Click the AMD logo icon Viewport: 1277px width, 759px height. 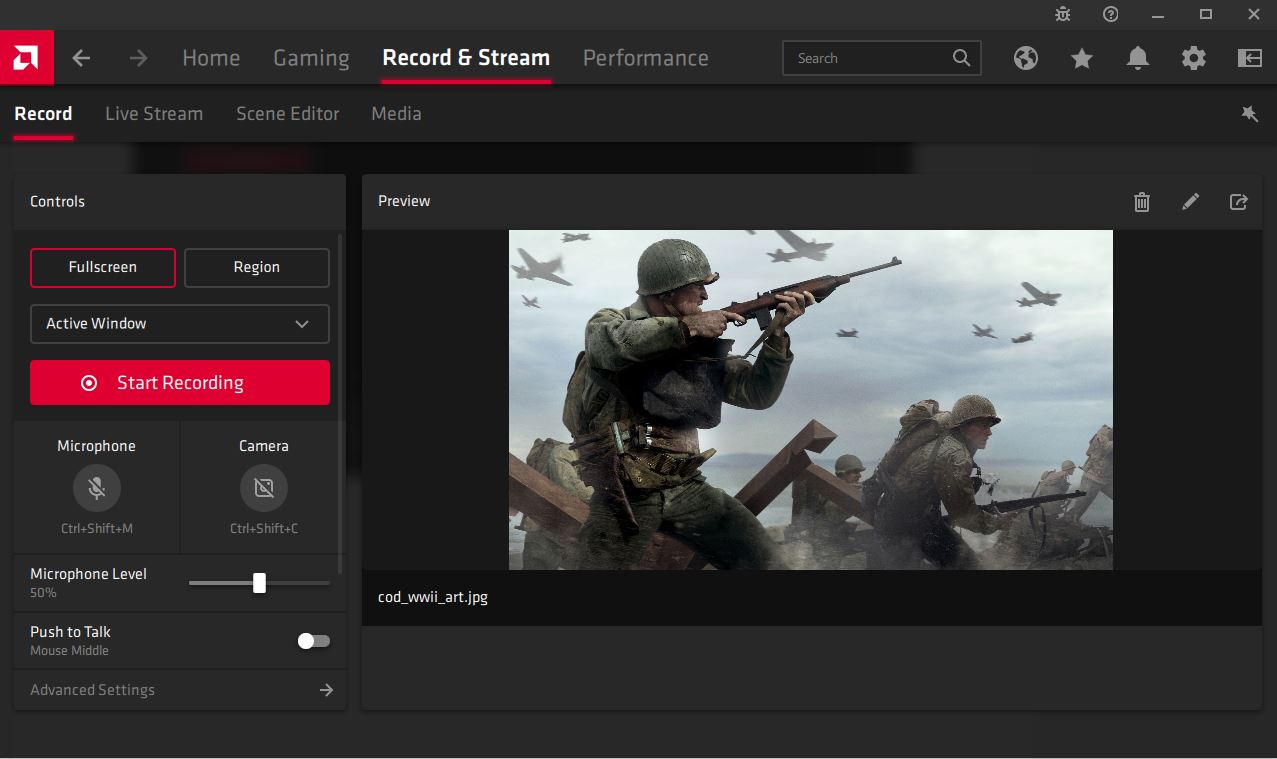pos(26,58)
